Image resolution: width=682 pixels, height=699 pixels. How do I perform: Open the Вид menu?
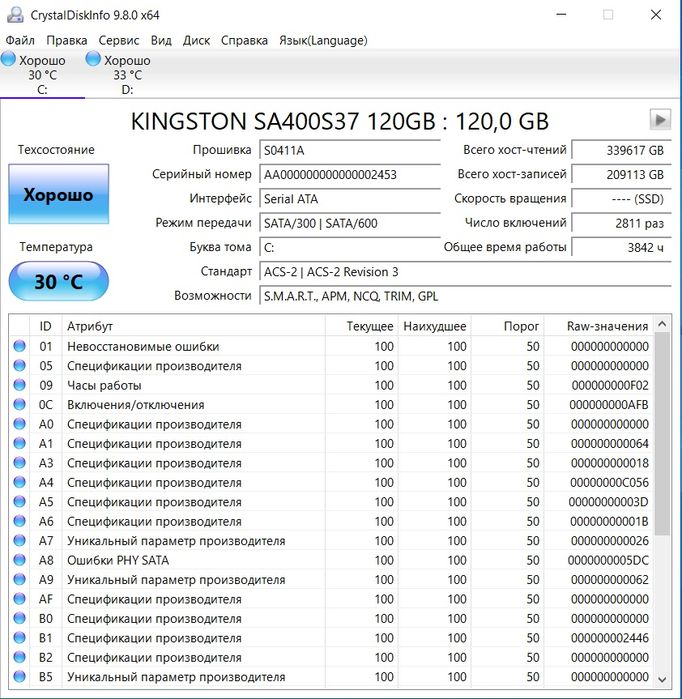[x=161, y=41]
